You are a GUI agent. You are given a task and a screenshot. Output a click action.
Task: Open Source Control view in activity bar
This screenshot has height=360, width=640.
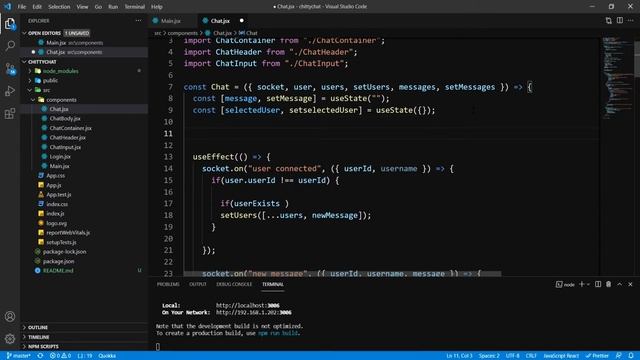(x=10, y=68)
